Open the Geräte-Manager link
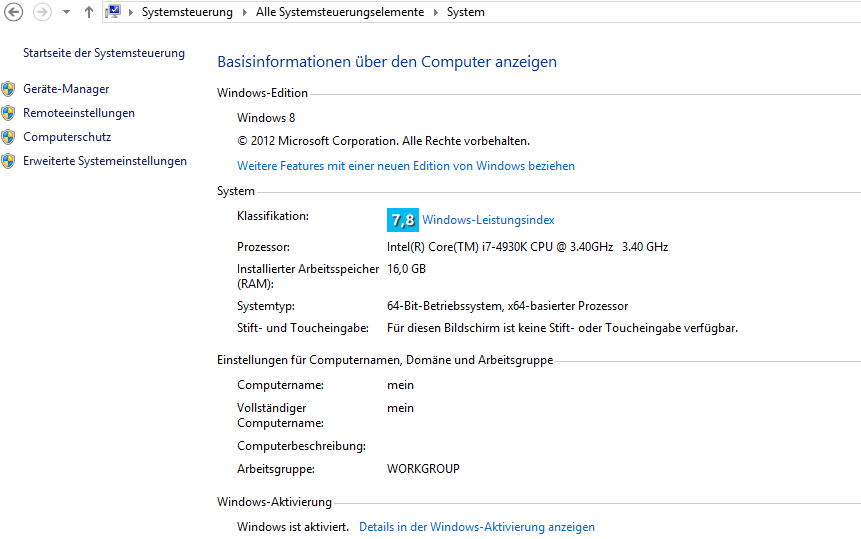Screen dimensions: 861x539 click(66, 89)
